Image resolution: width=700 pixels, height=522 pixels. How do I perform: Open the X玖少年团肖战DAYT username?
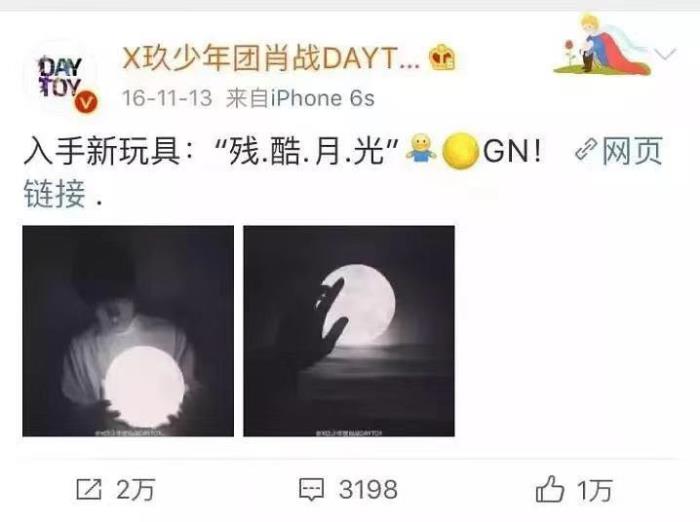271,58
